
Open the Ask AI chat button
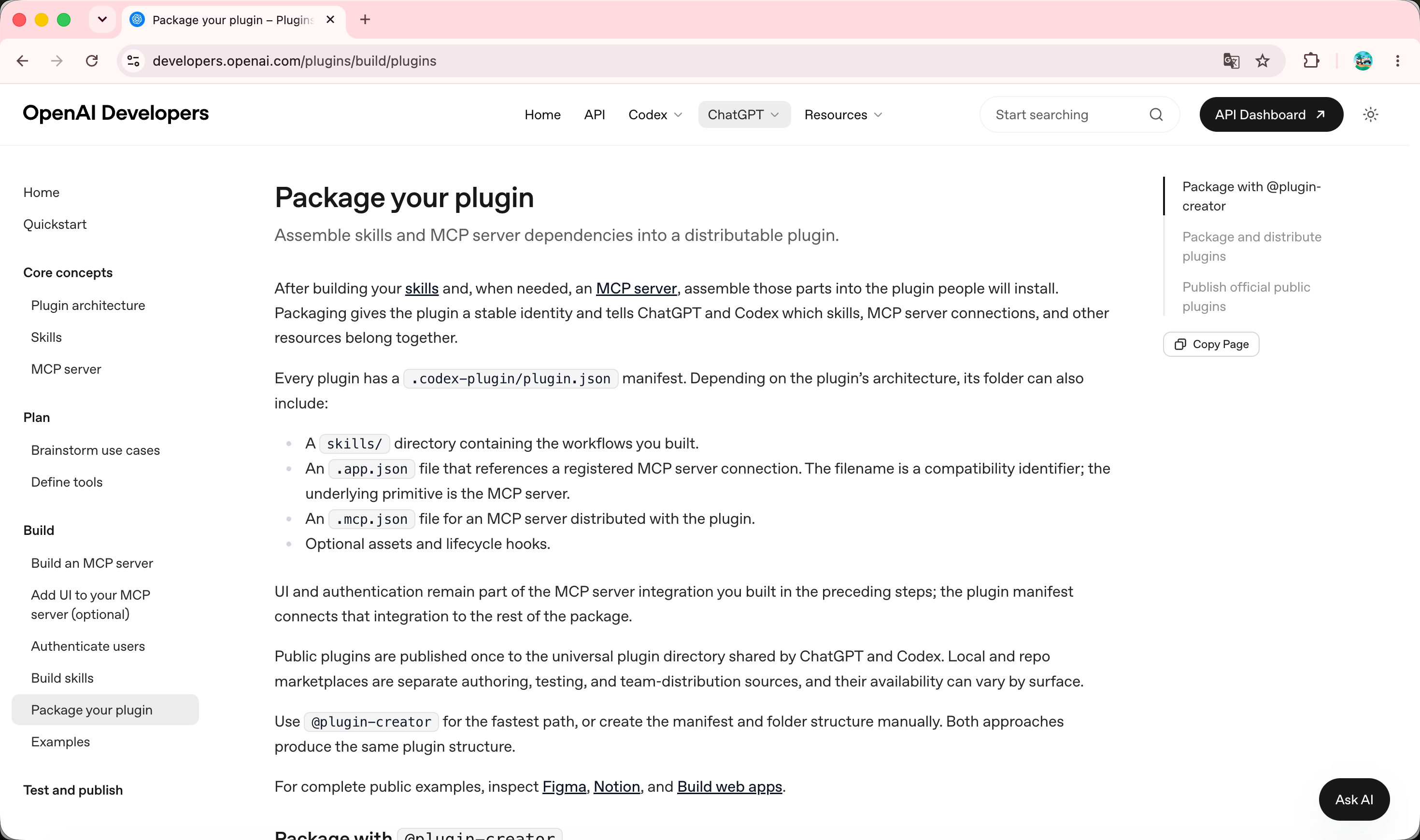click(x=1354, y=799)
